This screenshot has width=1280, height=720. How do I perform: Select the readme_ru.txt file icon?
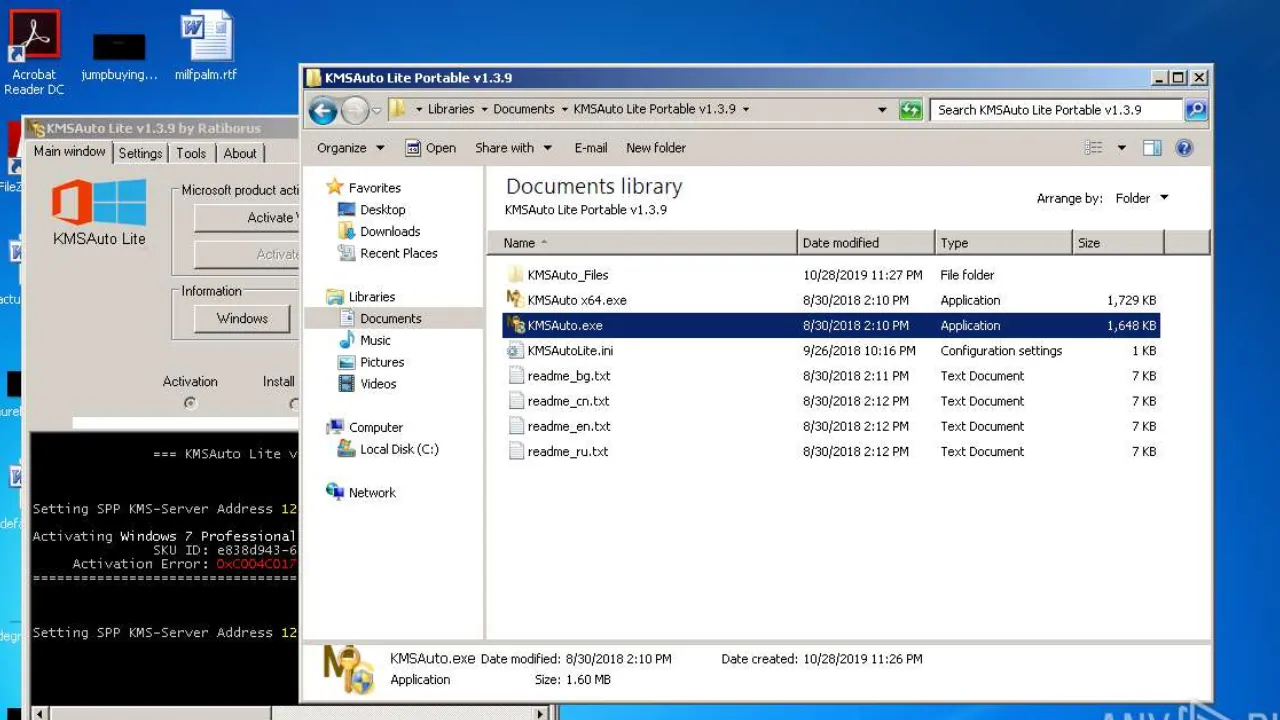point(515,451)
